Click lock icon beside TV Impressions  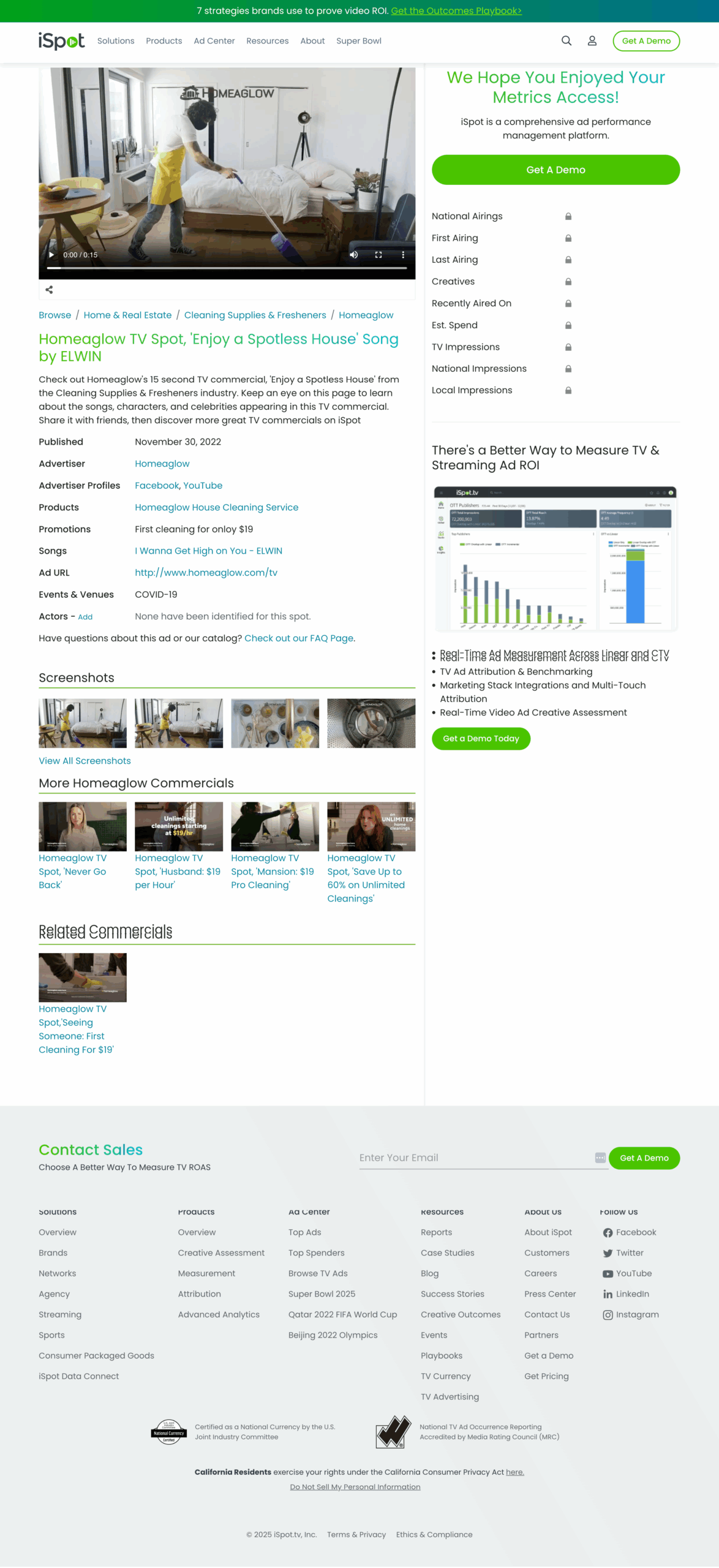point(568,347)
